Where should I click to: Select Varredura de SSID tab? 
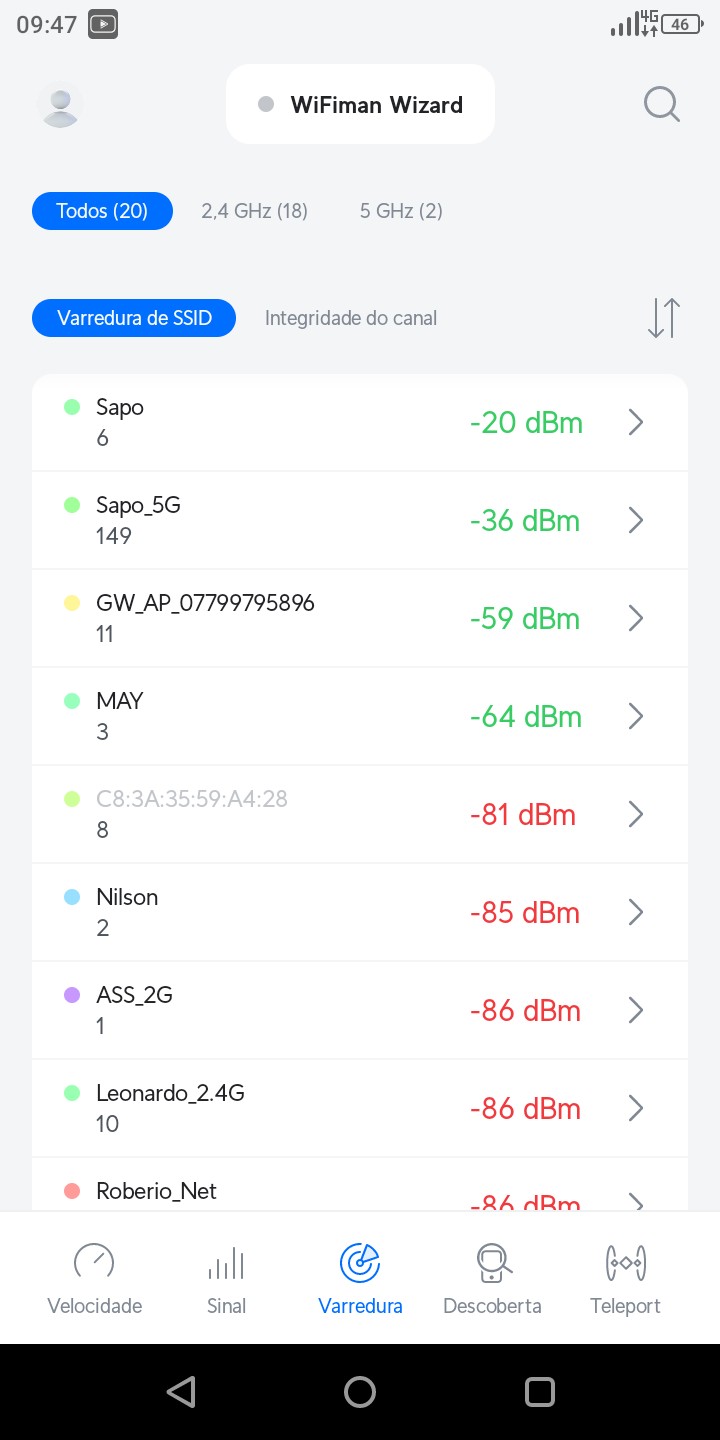134,318
